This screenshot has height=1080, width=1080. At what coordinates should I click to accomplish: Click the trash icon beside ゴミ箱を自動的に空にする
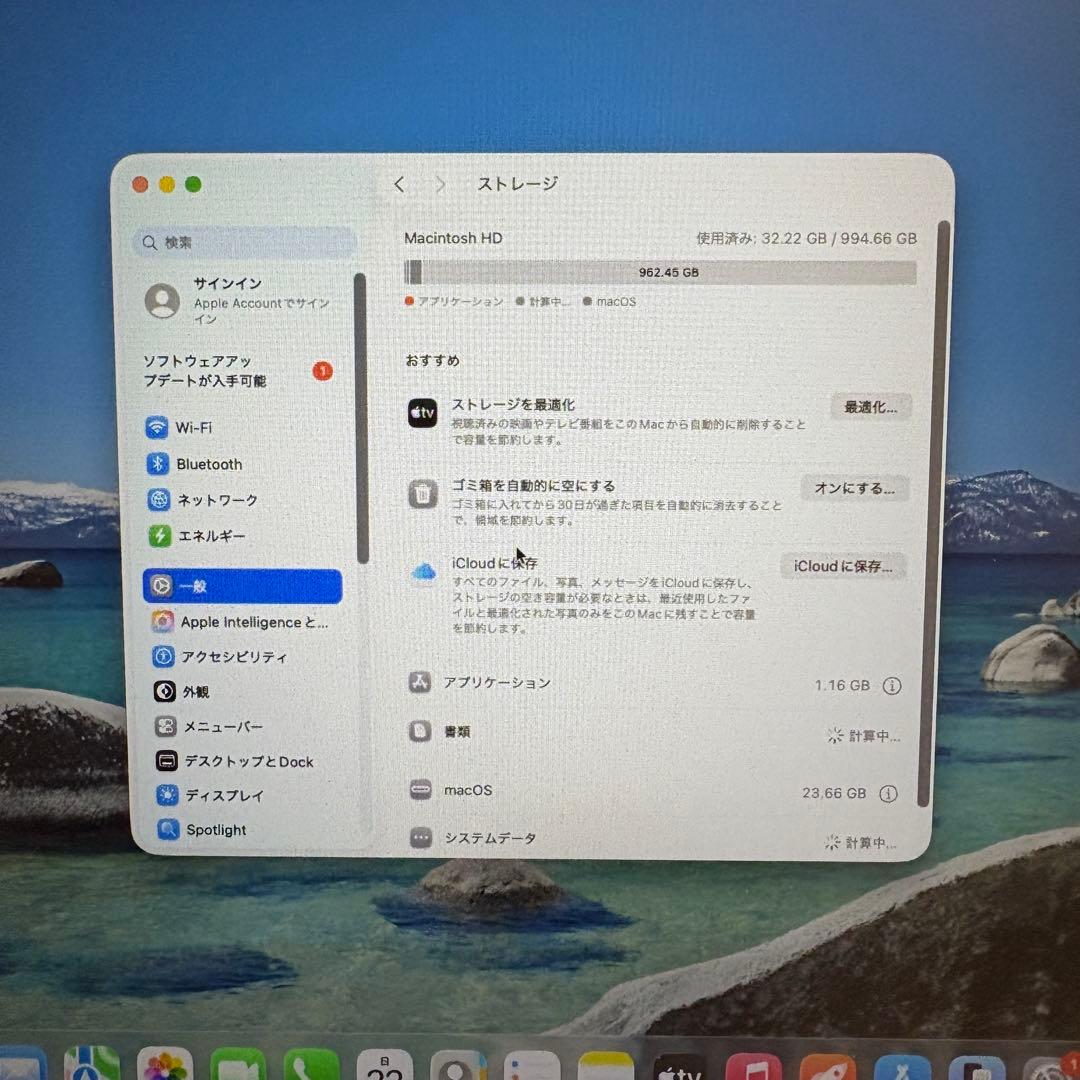click(x=423, y=494)
